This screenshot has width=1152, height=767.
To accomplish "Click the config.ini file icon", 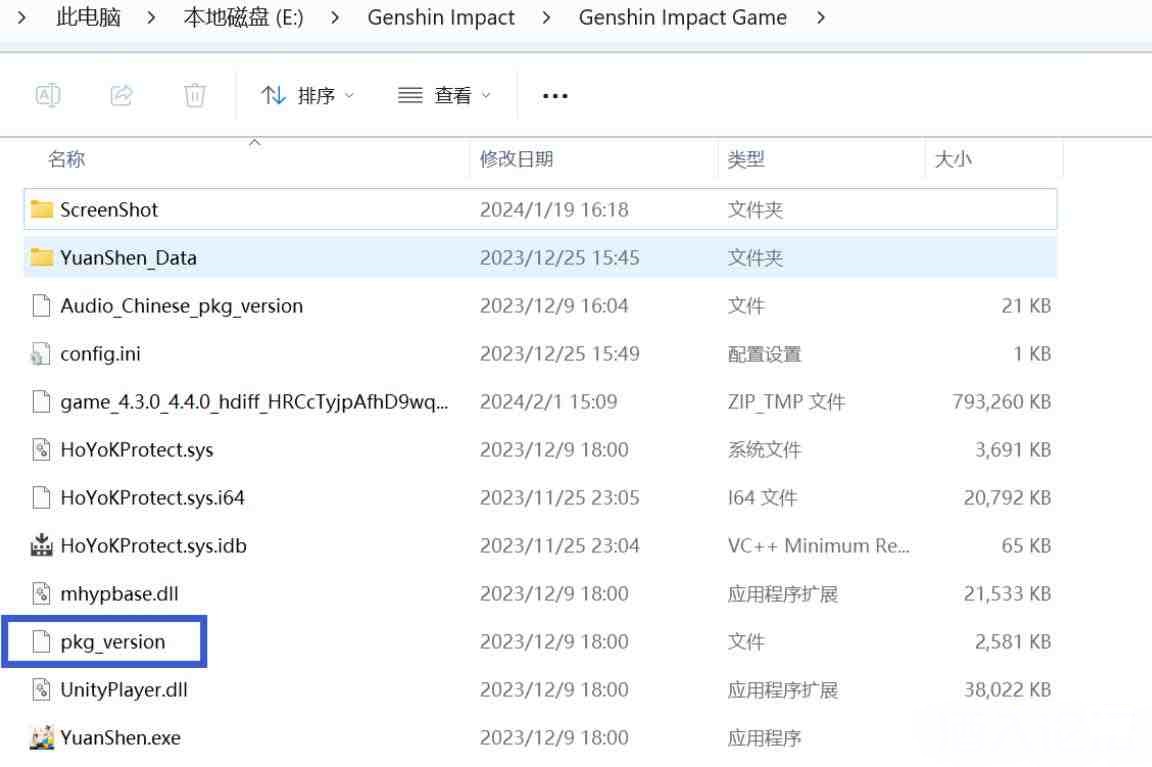I will [41, 353].
